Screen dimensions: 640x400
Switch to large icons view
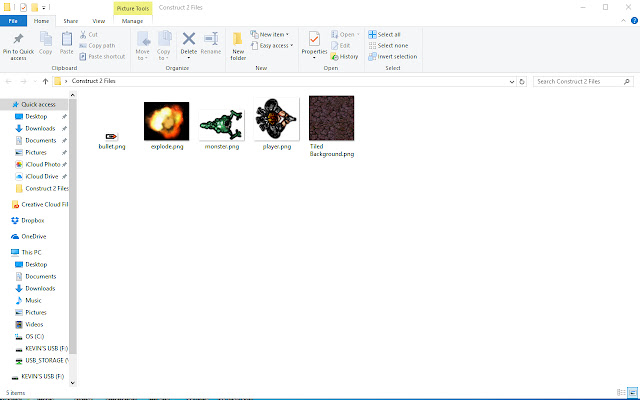point(632,393)
